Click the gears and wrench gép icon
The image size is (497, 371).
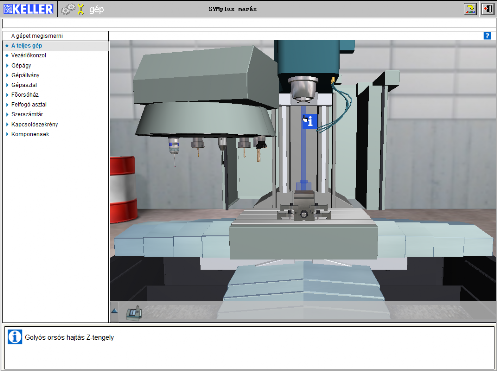83,9
